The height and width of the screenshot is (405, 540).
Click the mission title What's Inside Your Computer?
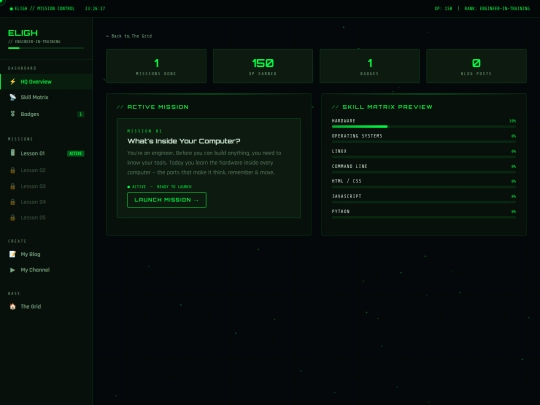pos(184,141)
